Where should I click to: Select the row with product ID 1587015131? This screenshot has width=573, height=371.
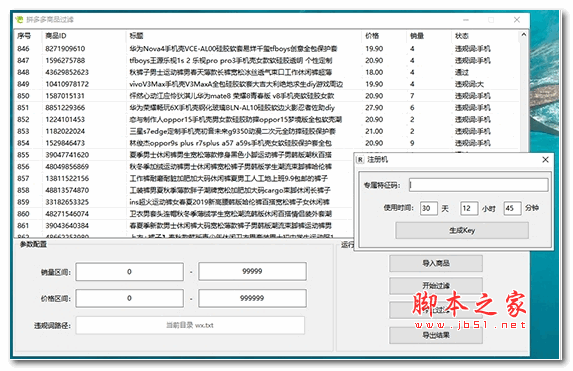tap(267, 96)
